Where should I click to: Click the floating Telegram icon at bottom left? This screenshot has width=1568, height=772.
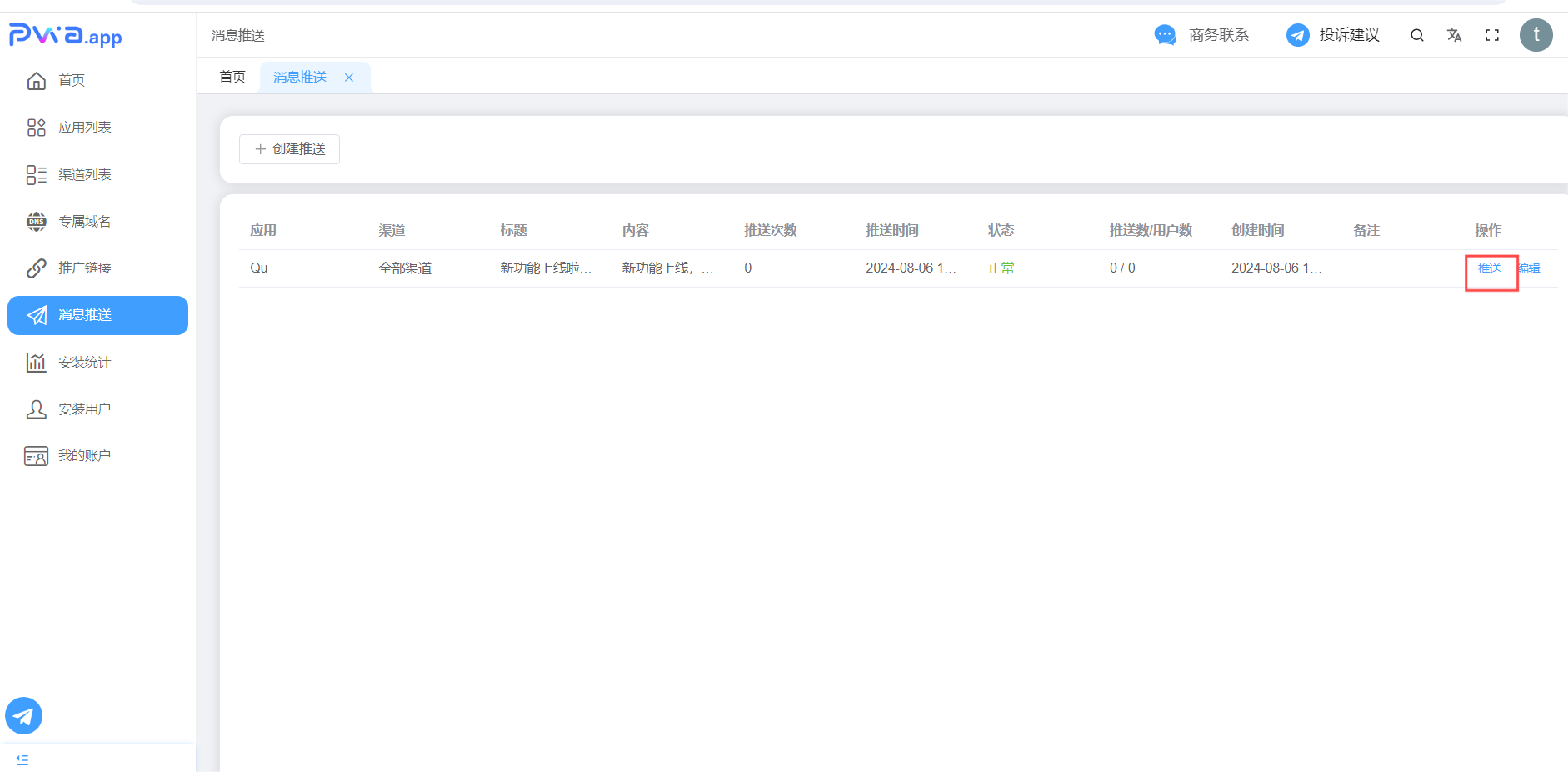(x=24, y=715)
